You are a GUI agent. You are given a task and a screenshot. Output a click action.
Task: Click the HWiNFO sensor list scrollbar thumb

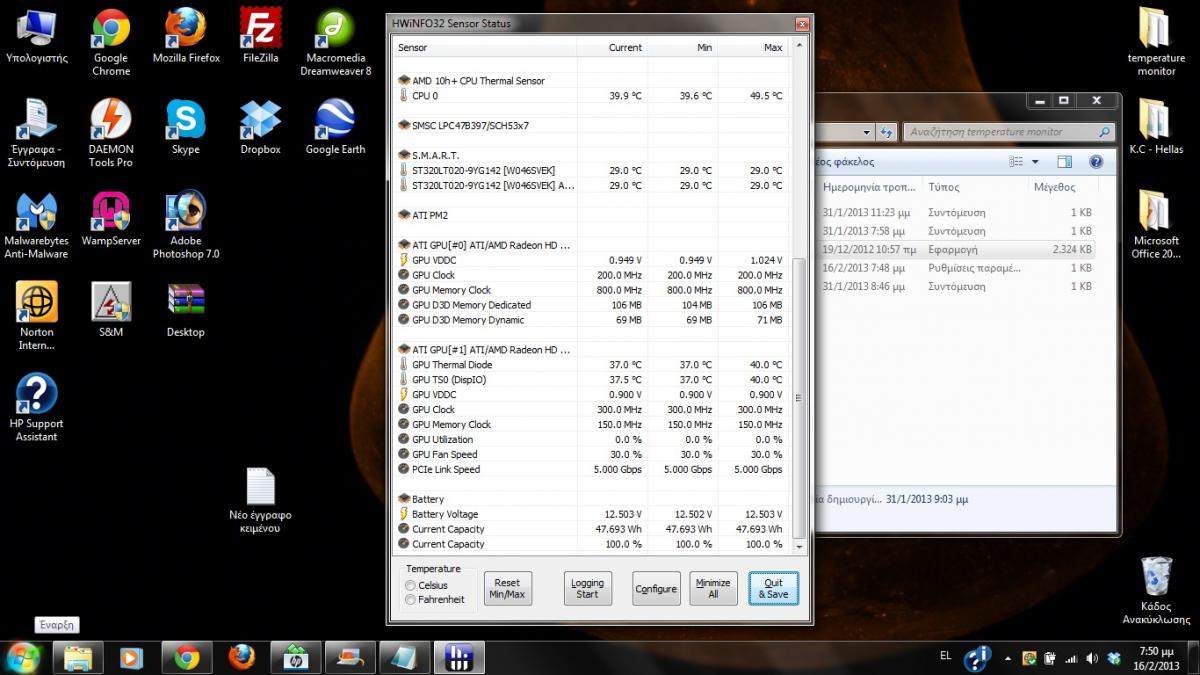click(x=798, y=397)
